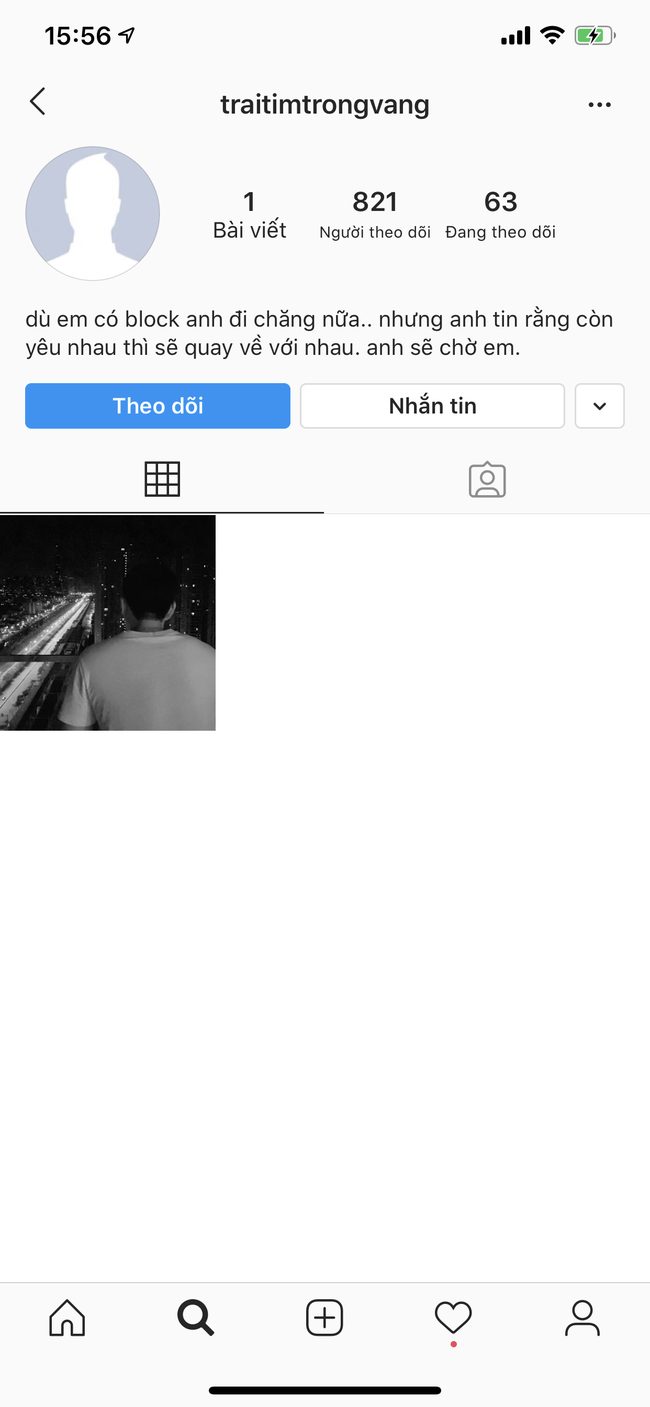Open the Search magnifier tab

pyautogui.click(x=196, y=1318)
